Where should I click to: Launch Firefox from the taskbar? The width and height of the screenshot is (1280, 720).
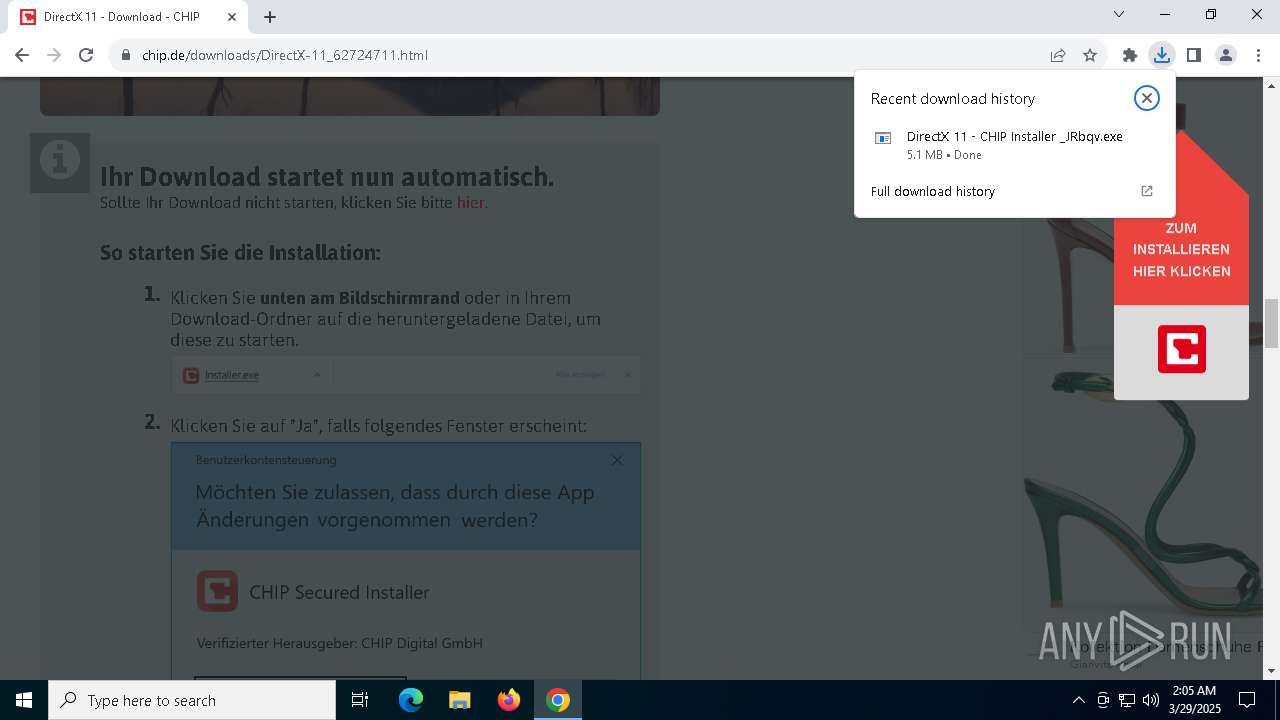pos(509,700)
